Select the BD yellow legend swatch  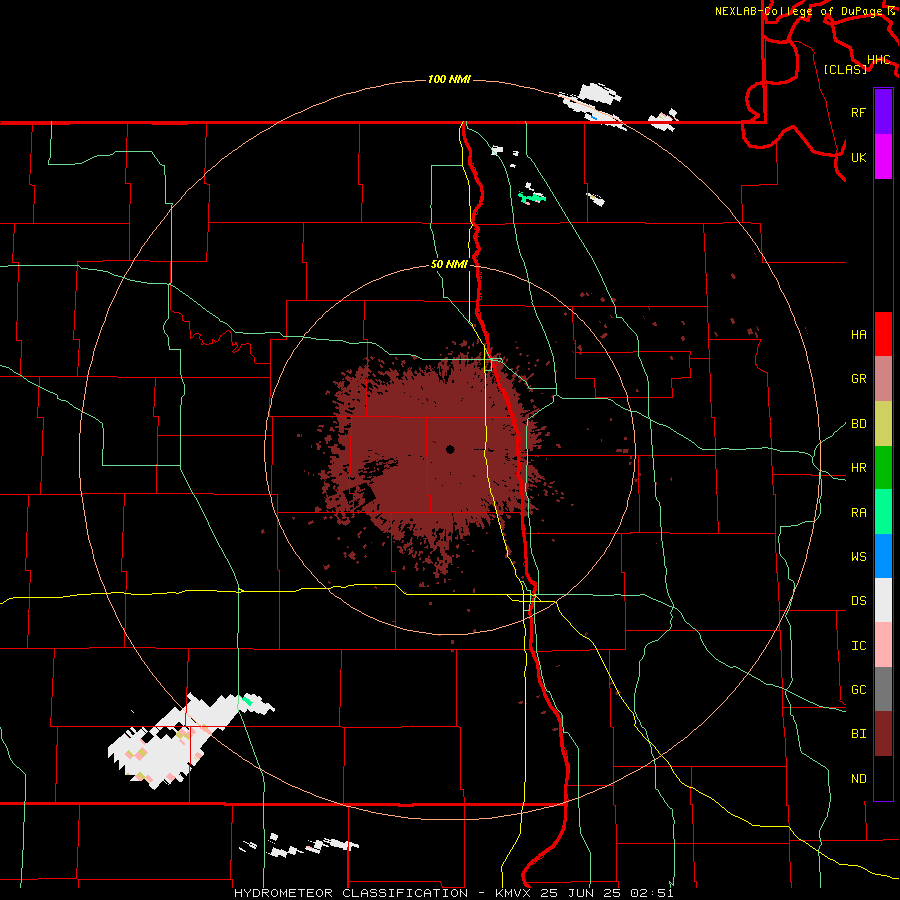pyautogui.click(x=883, y=423)
